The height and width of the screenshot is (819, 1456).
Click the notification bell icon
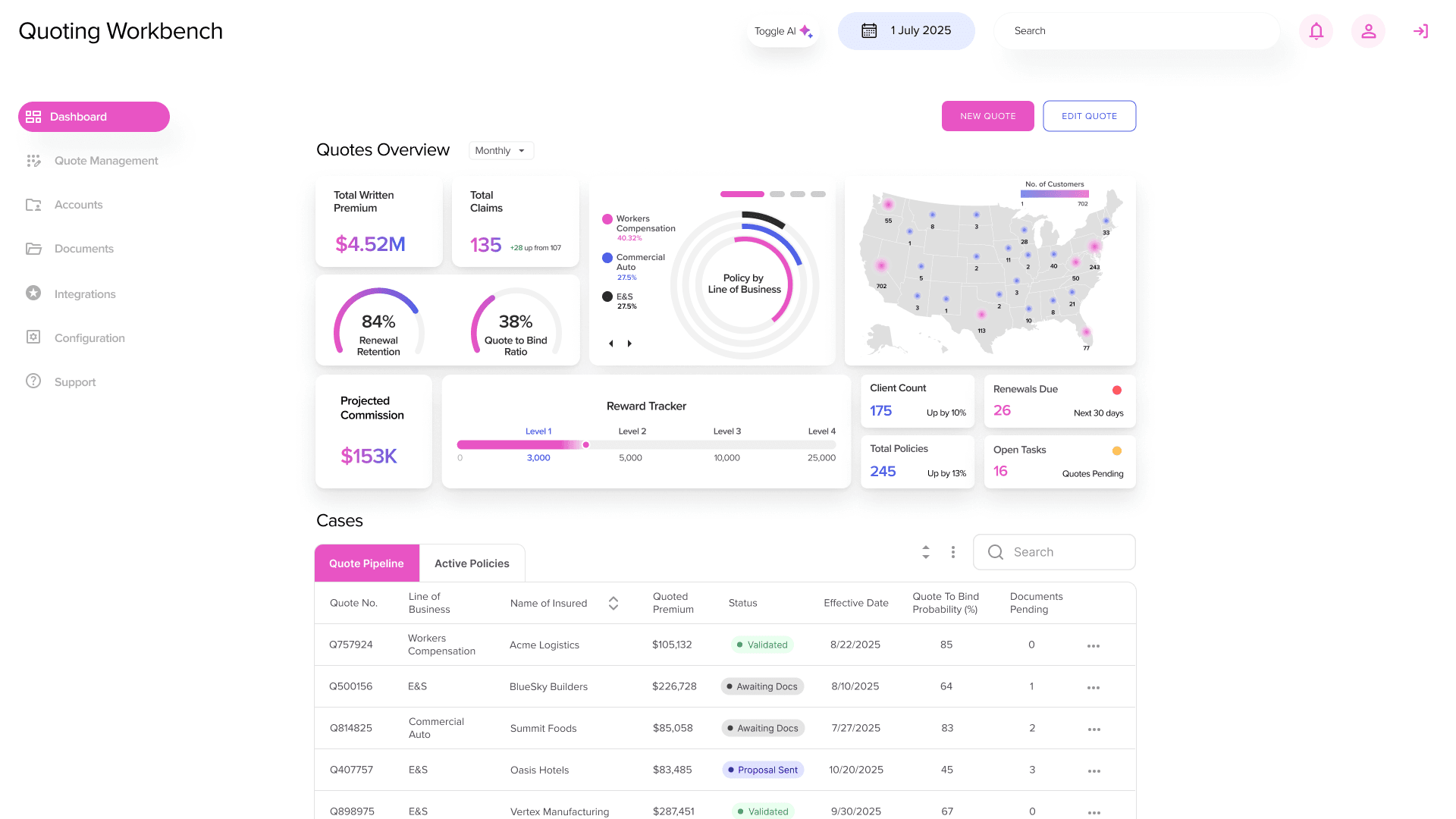coord(1316,31)
